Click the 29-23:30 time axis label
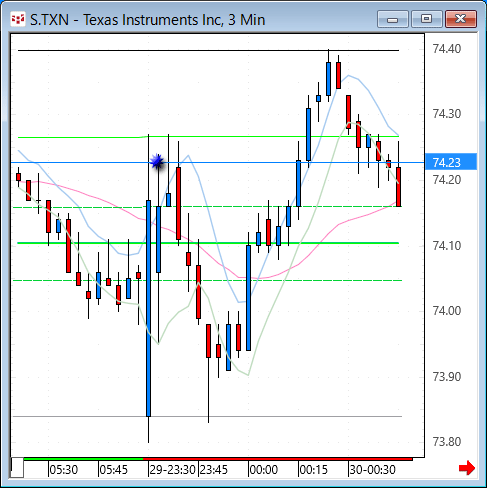Image resolution: width=487 pixels, height=488 pixels. (172, 470)
